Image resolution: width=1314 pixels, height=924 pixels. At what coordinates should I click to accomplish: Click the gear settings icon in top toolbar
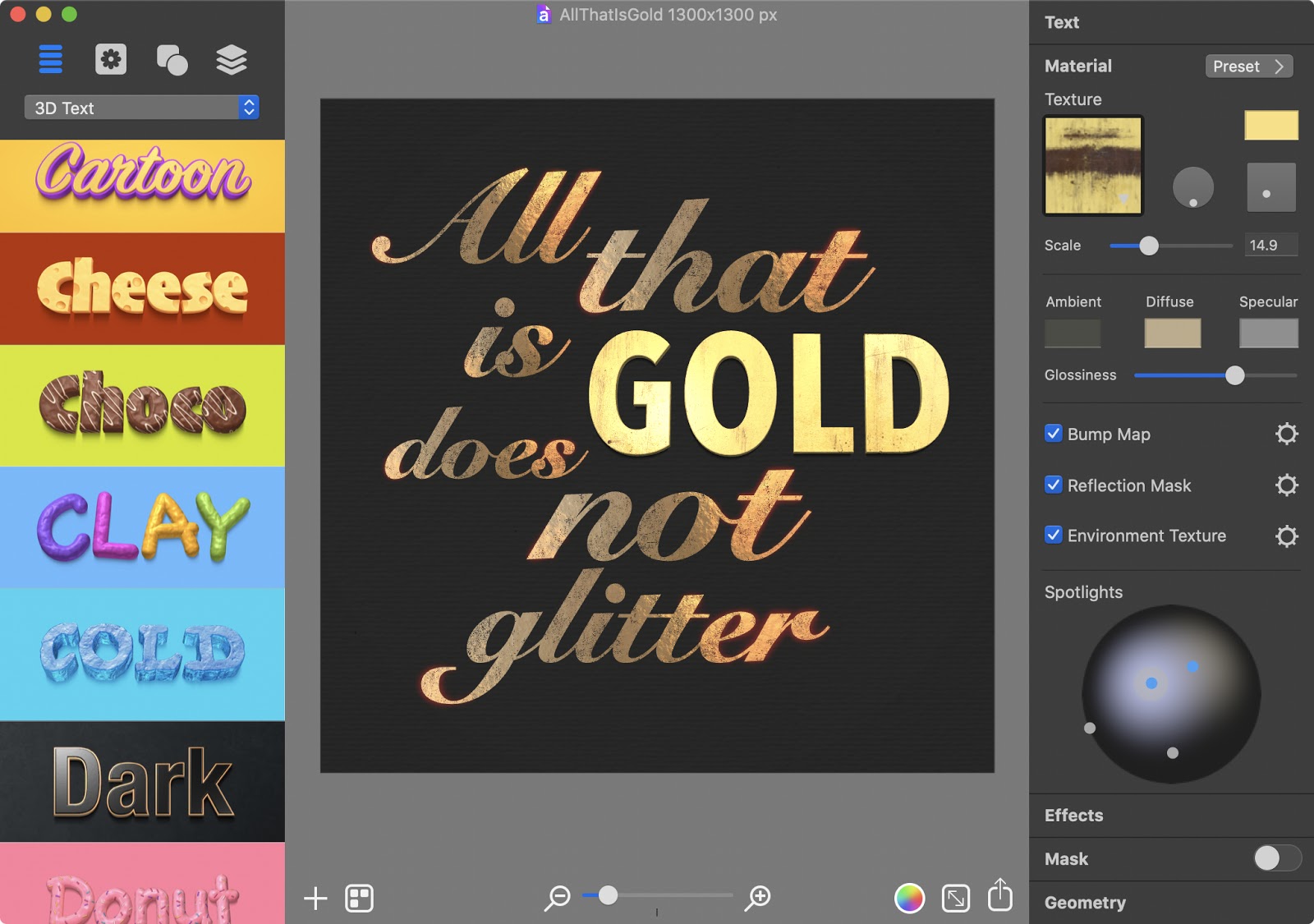coord(112,58)
